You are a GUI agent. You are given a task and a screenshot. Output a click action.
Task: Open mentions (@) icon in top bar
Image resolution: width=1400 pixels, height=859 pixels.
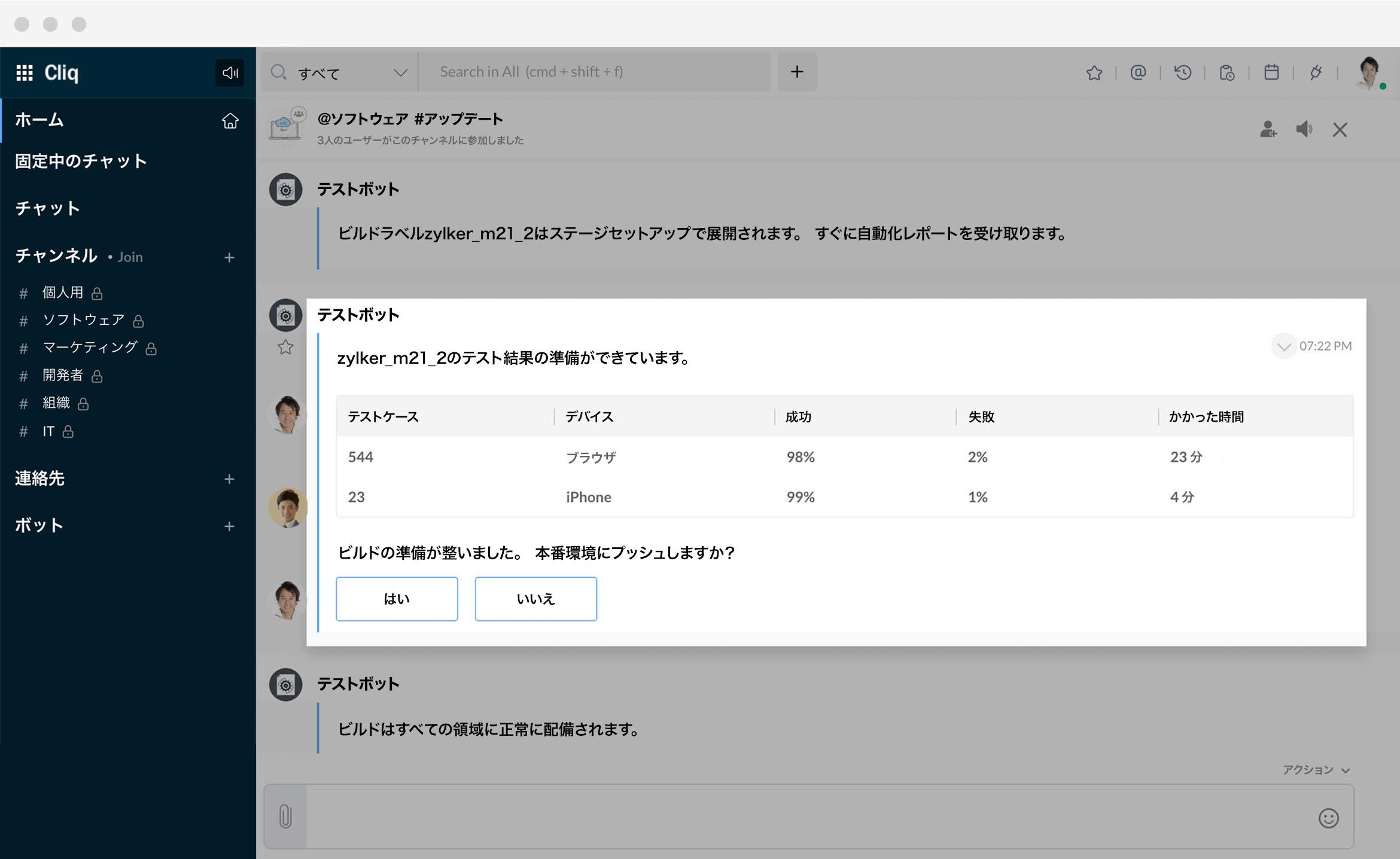(1138, 72)
